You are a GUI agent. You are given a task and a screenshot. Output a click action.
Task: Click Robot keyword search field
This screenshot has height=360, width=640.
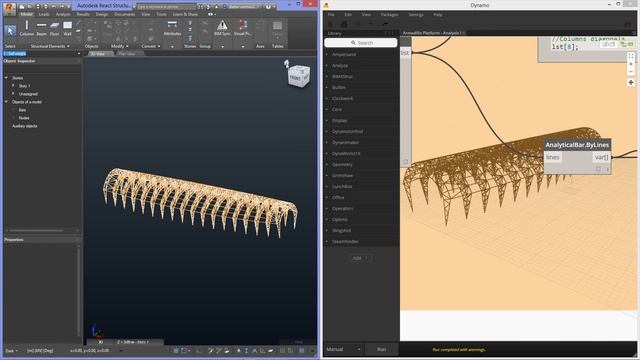point(166,7)
